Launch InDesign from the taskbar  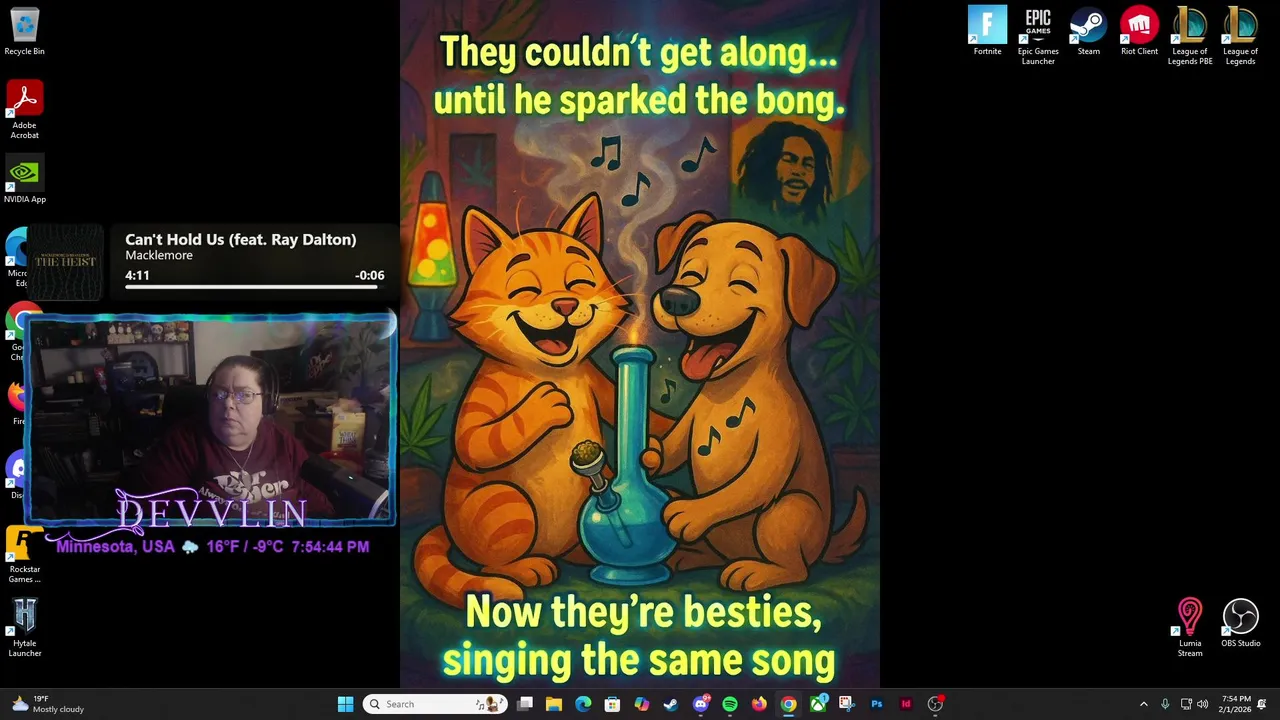pyautogui.click(x=906, y=704)
